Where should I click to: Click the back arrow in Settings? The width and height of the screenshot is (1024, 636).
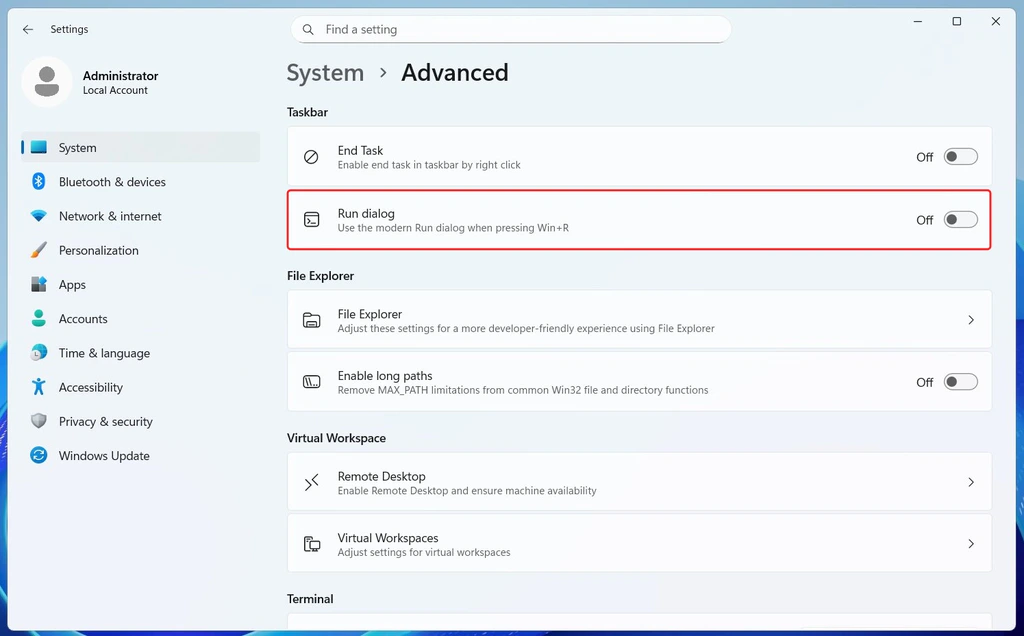coord(28,30)
